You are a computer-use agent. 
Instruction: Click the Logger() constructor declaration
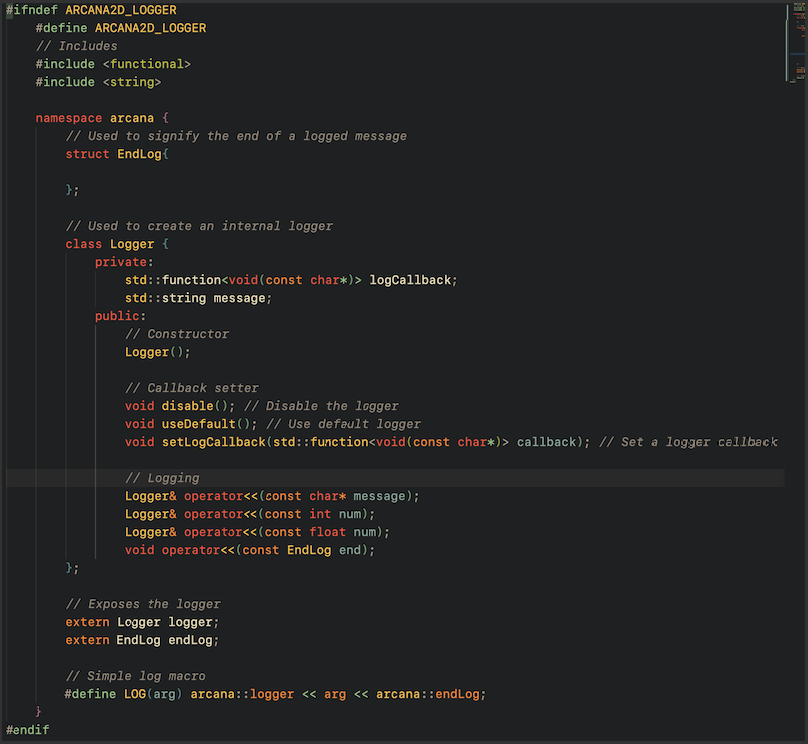[157, 352]
